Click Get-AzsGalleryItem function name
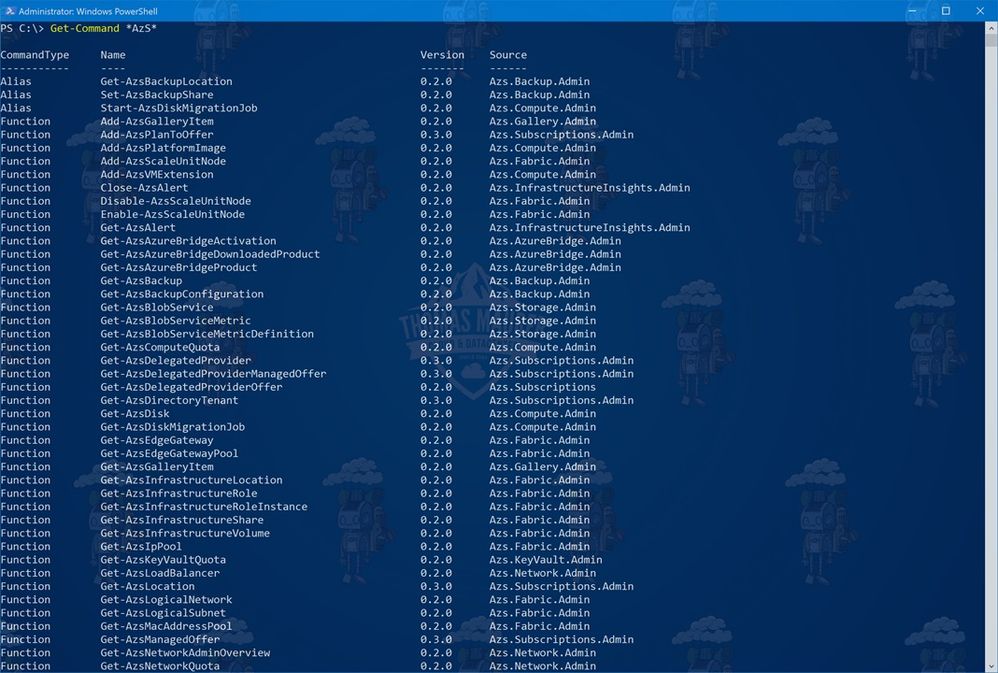 coord(157,467)
